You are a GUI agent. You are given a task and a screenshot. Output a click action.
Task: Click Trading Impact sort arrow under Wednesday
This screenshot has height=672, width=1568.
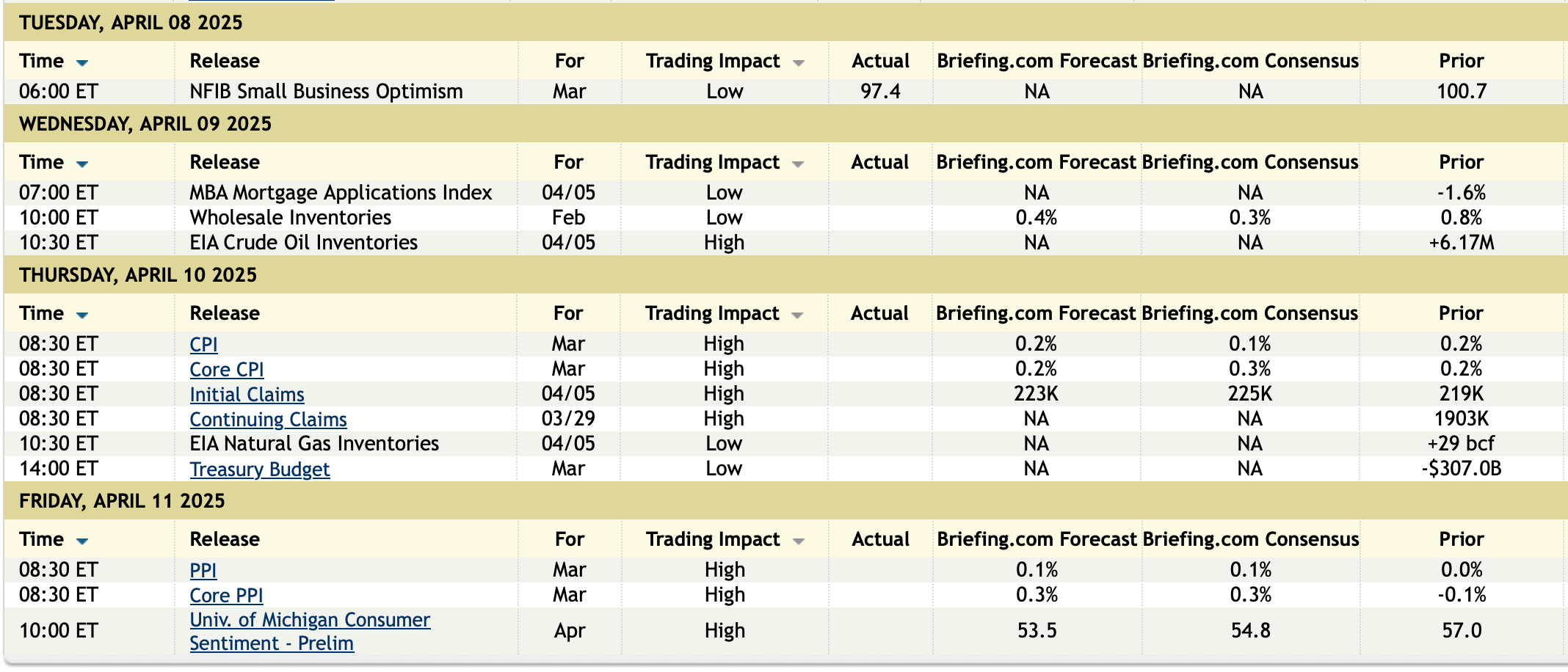point(798,164)
